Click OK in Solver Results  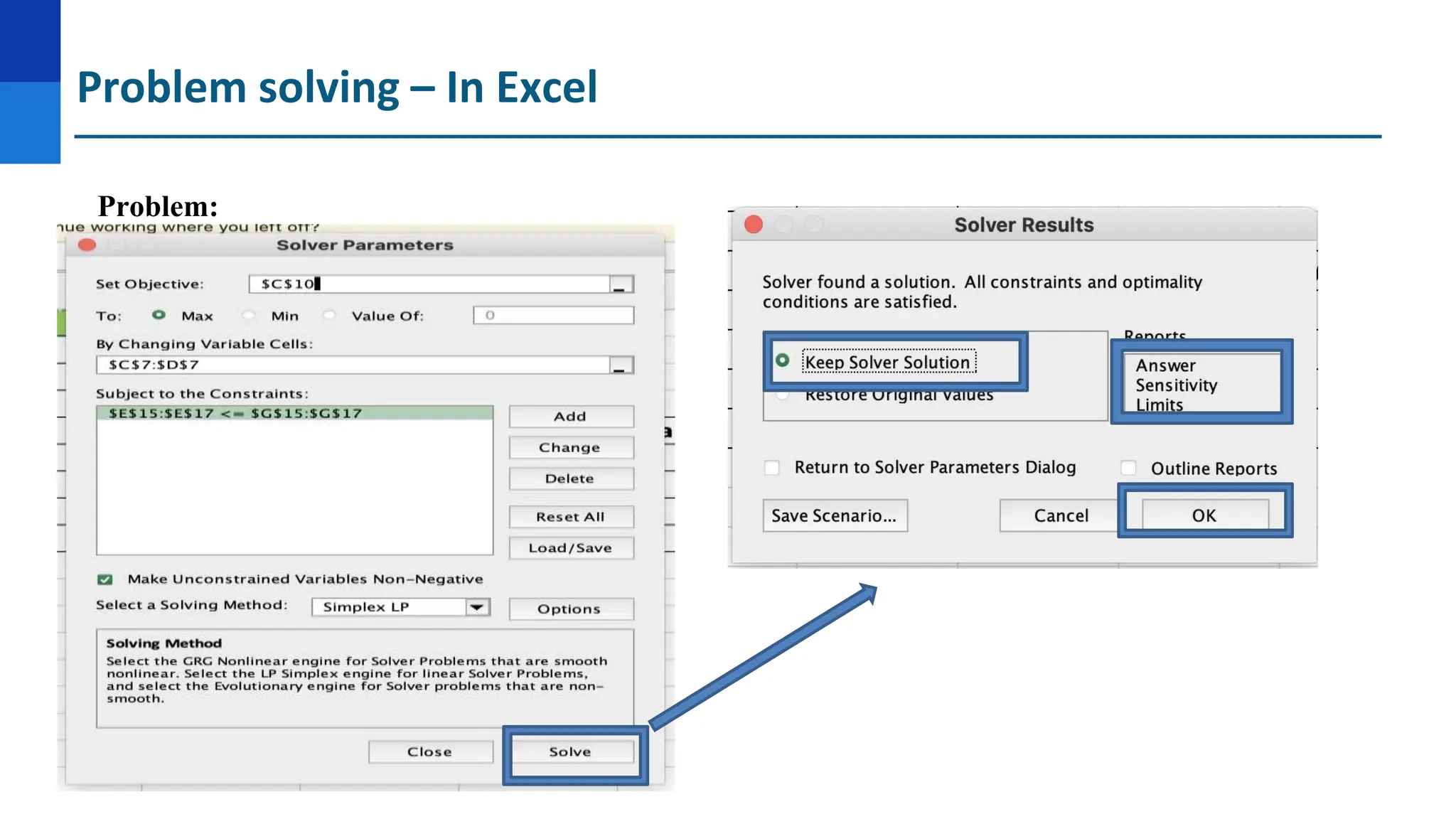point(1204,515)
